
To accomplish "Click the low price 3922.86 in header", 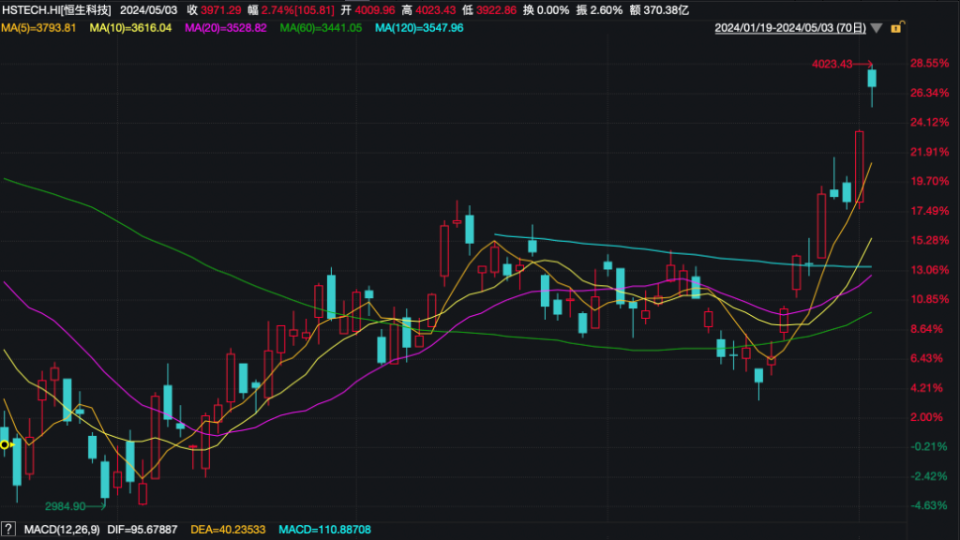I will pos(496,10).
